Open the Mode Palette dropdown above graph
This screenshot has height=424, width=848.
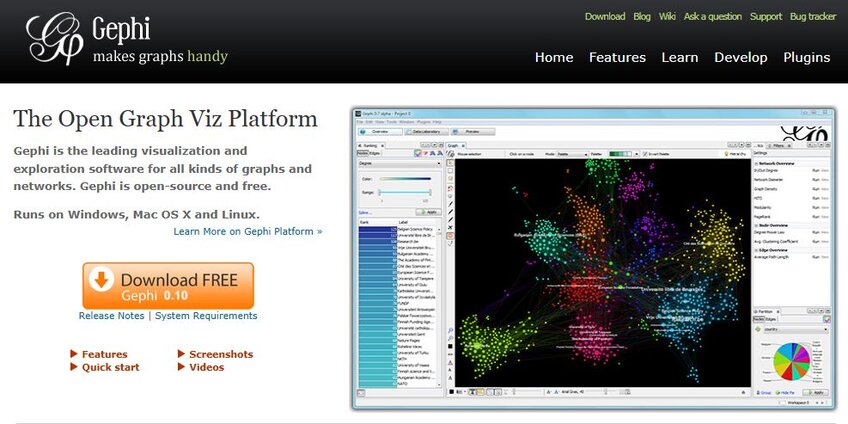(573, 154)
